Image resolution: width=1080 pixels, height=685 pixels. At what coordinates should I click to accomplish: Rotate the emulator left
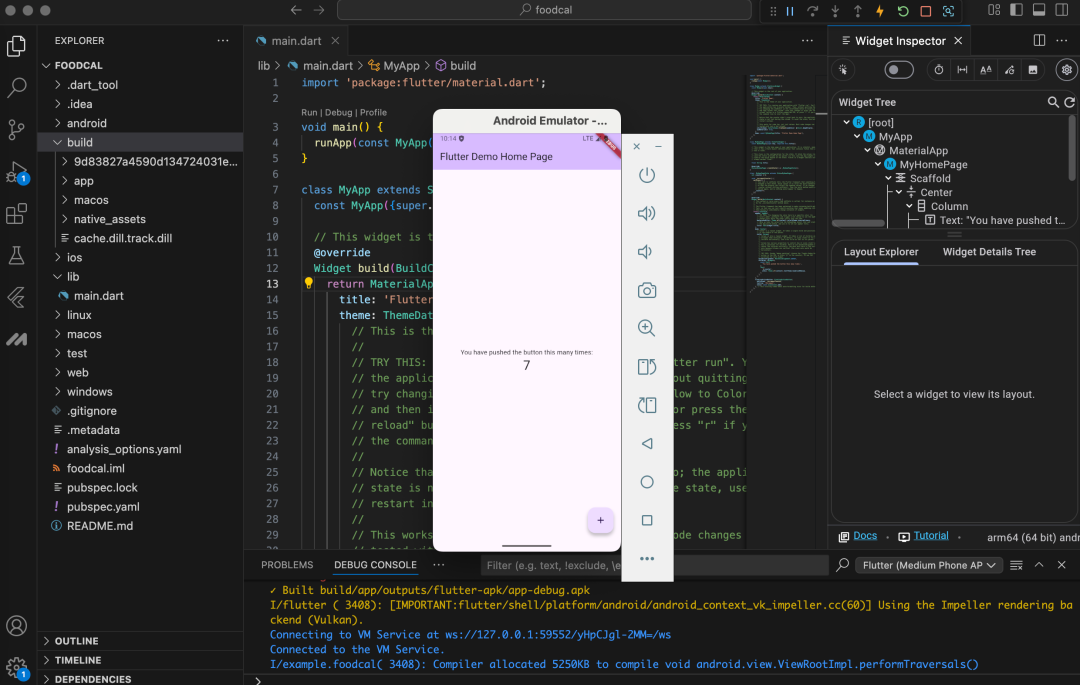click(x=647, y=367)
